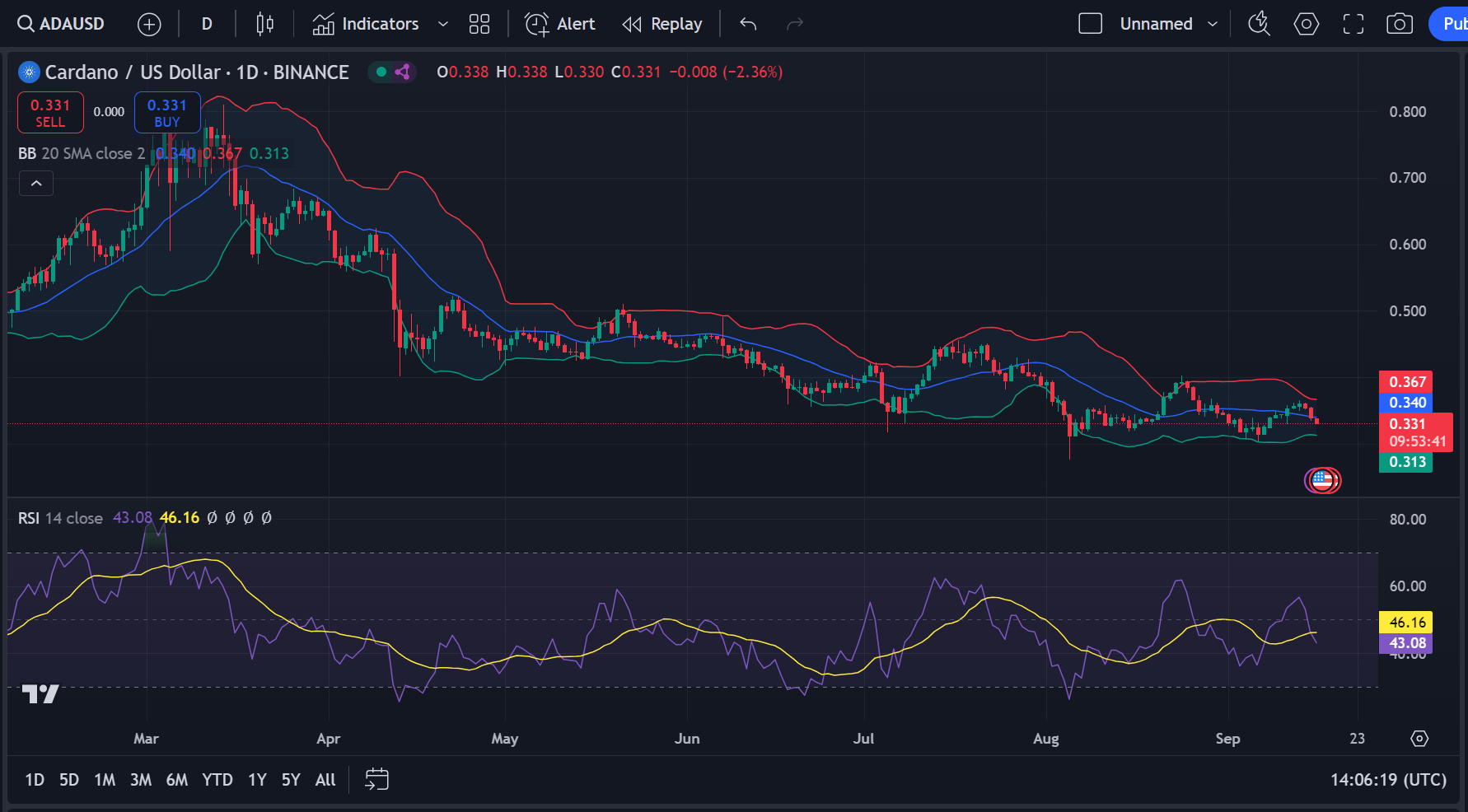Open the ADAUSD symbol search
This screenshot has height=812, width=1468.
pos(62,24)
